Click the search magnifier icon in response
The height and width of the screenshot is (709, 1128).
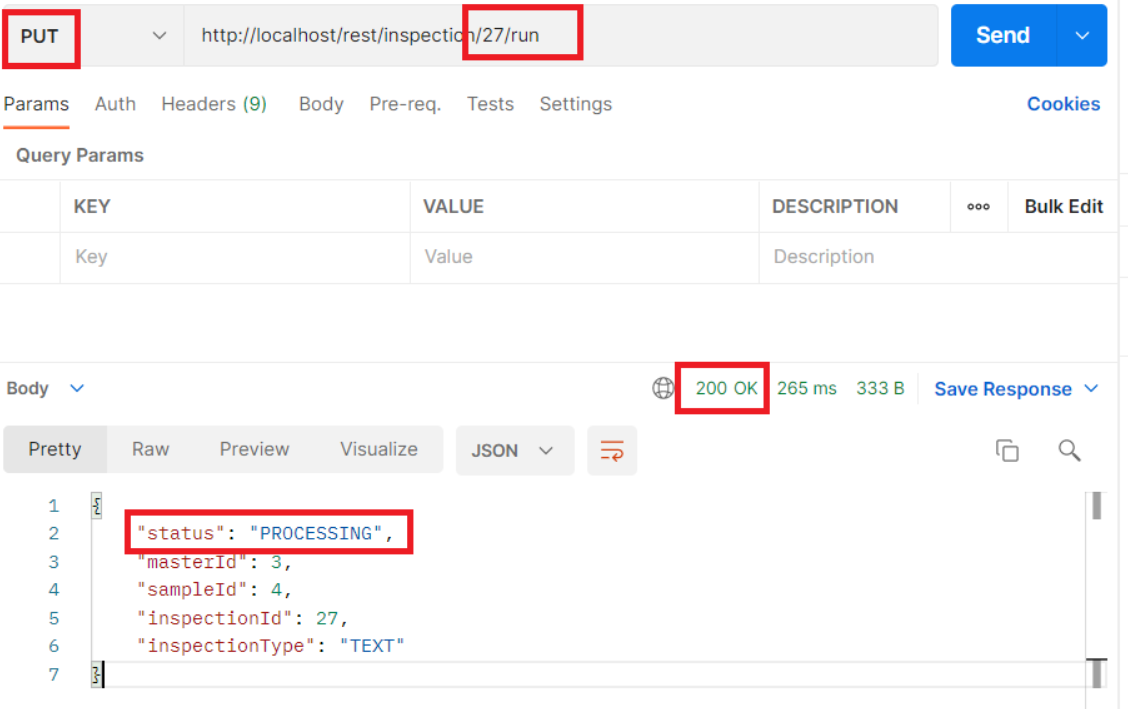point(1069,450)
